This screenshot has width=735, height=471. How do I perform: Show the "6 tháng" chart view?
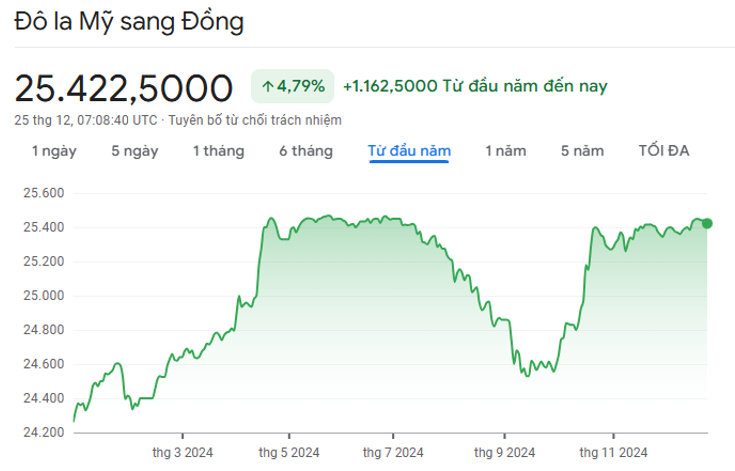tap(306, 151)
